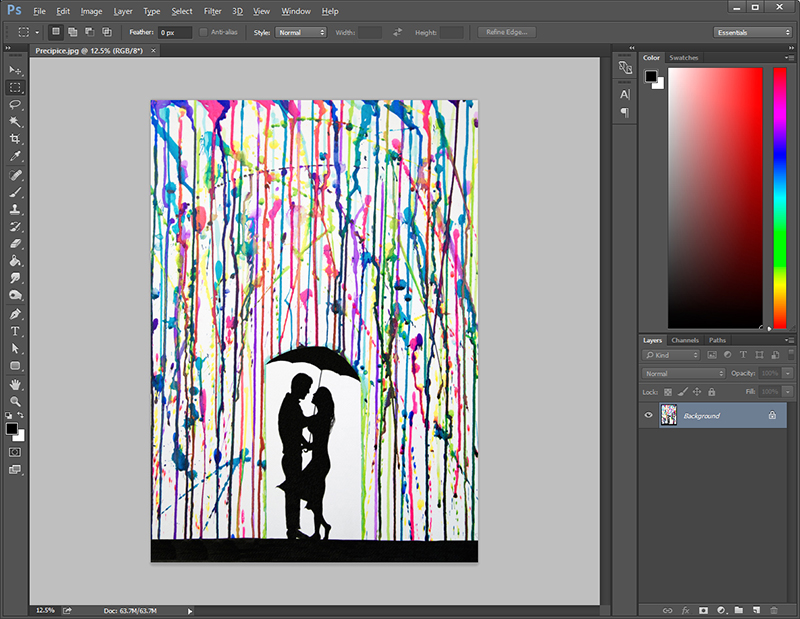Open the Layer menu
This screenshot has height=619, width=800.
(123, 11)
